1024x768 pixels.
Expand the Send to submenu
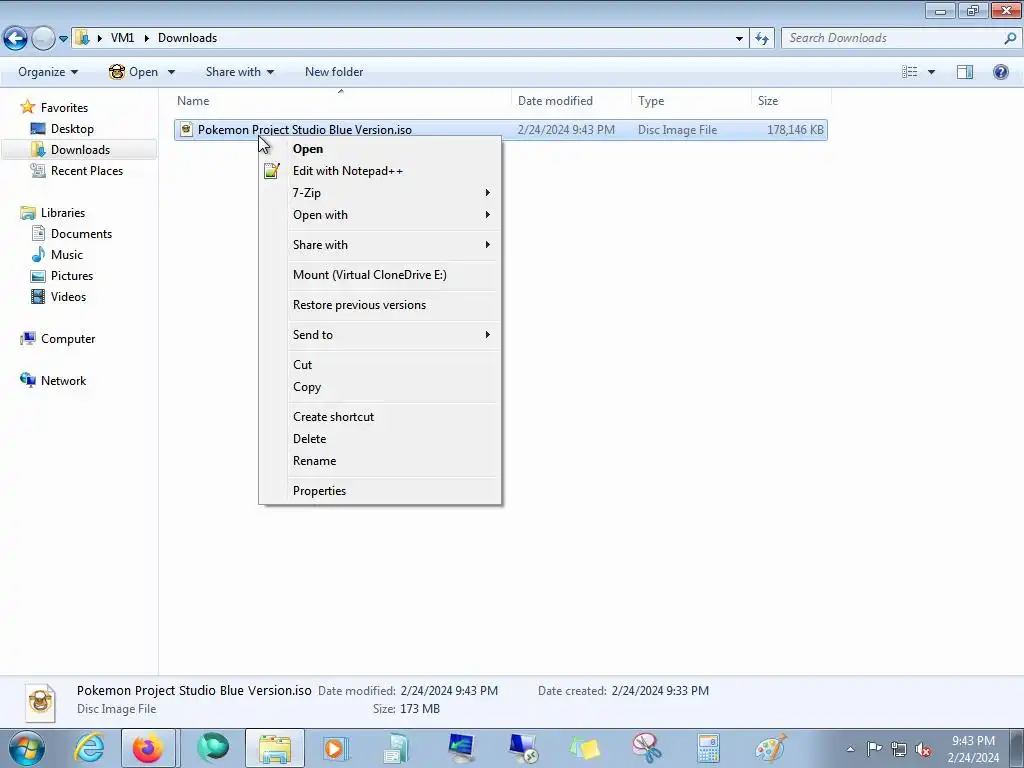pos(380,335)
